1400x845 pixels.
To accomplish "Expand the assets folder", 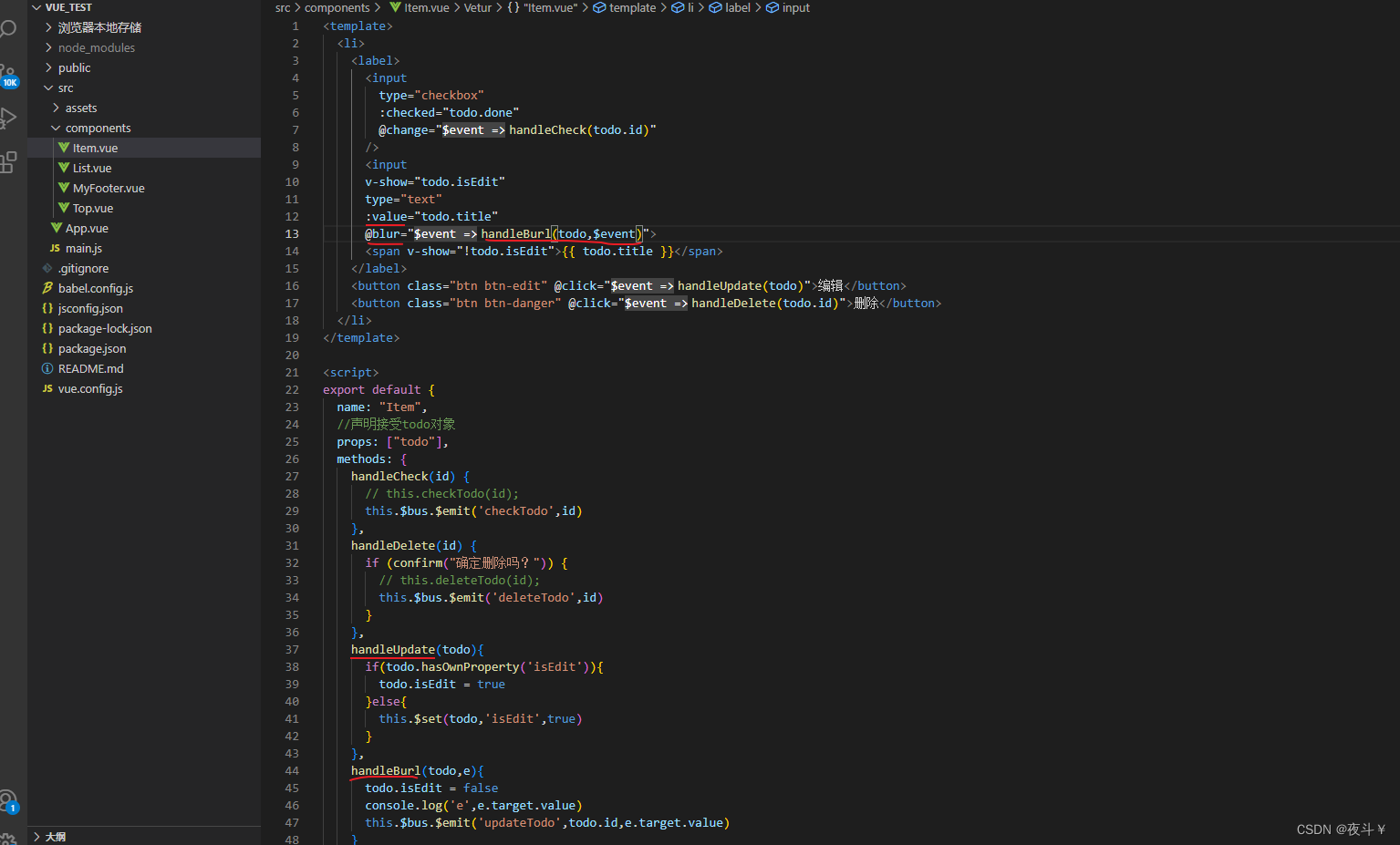I will tap(56, 108).
